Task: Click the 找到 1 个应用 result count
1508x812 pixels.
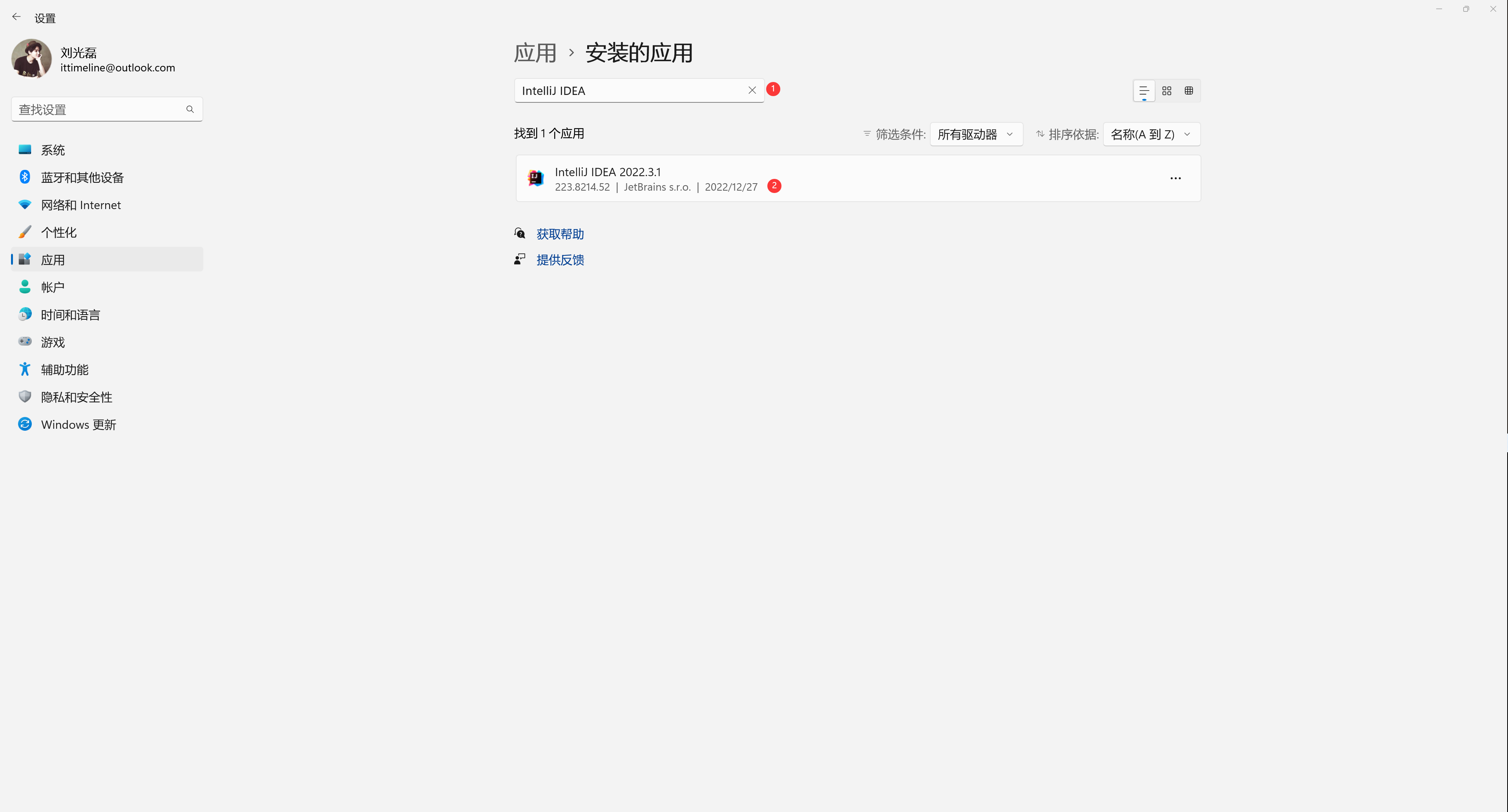Action: (x=549, y=133)
